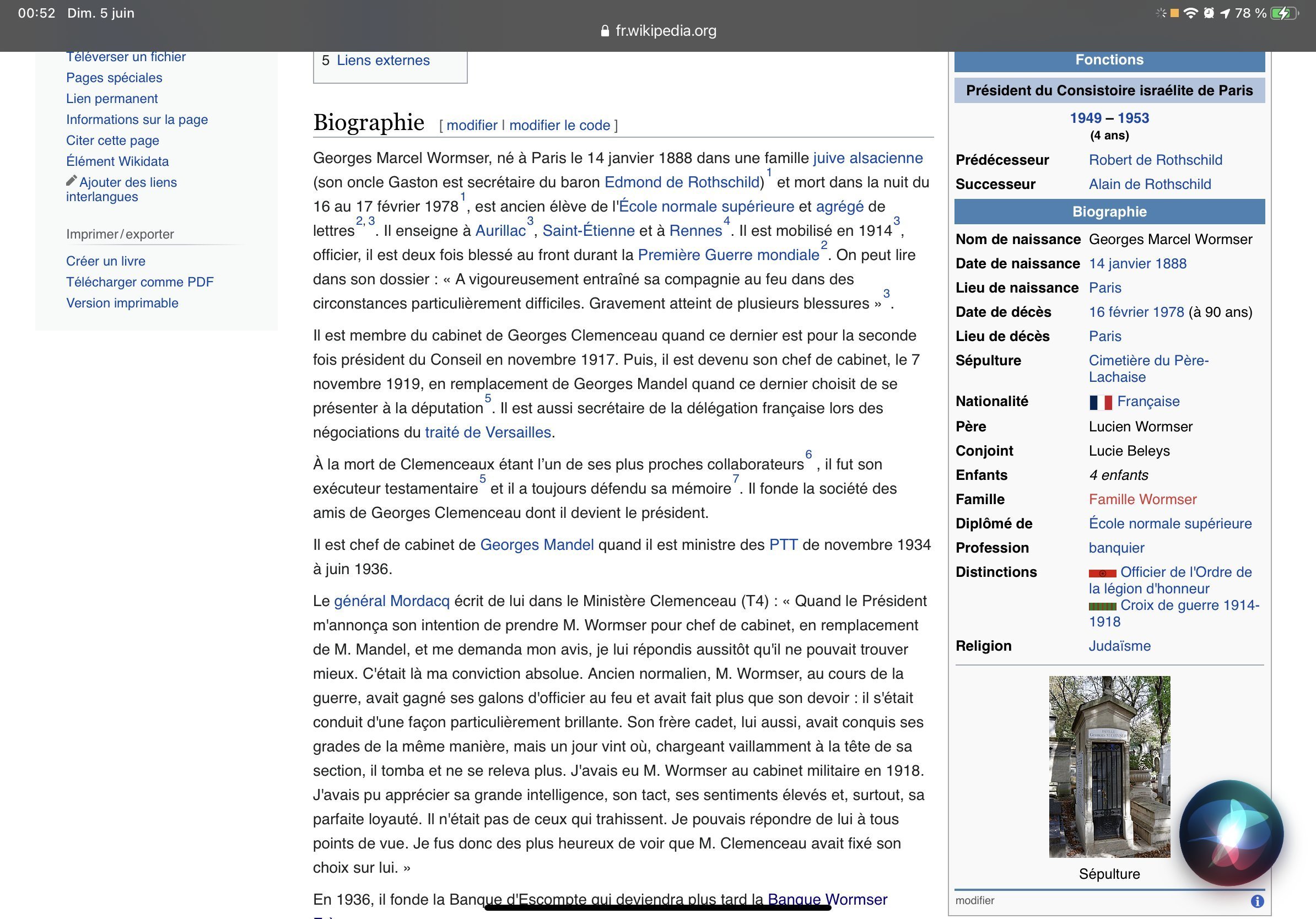Click the Légion d'honneur ribbon icon
The height and width of the screenshot is (919, 1316).
tap(1102, 573)
